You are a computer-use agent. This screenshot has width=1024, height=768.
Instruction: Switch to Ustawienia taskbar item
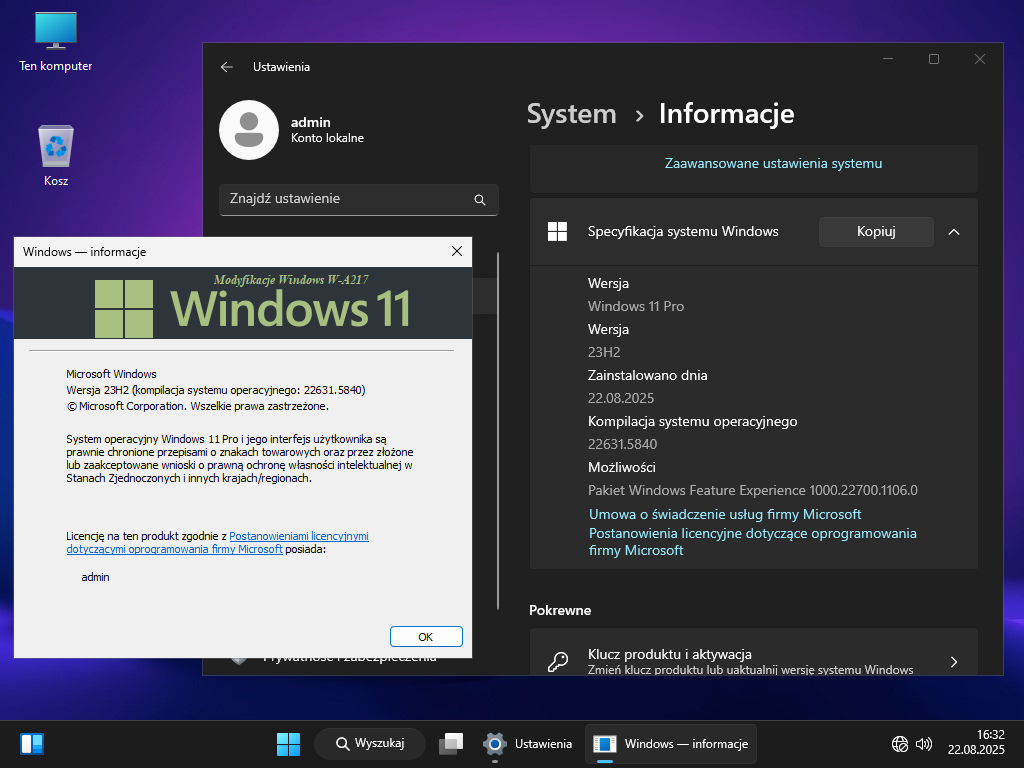[x=528, y=744]
